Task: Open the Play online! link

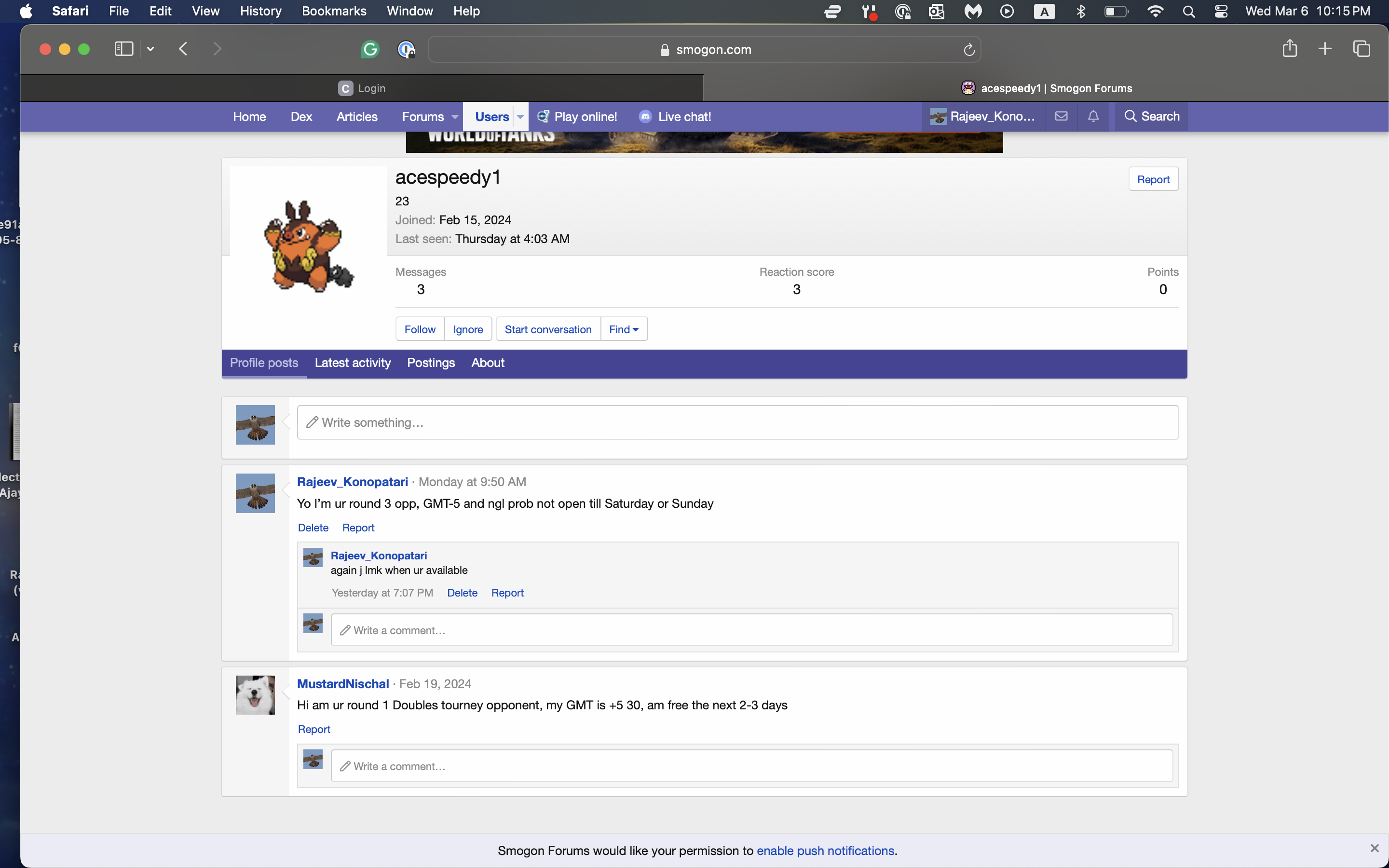Action: pos(577,117)
